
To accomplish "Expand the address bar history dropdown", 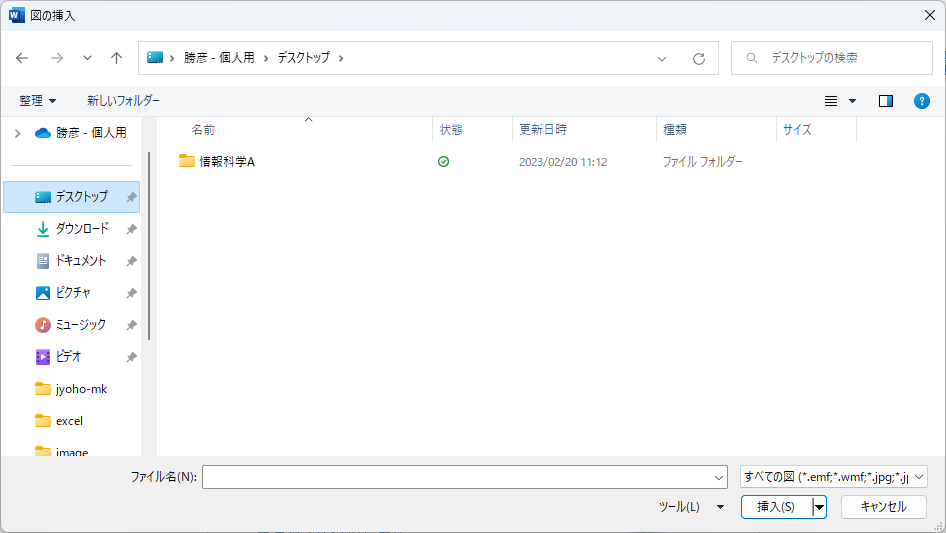I will pyautogui.click(x=662, y=58).
